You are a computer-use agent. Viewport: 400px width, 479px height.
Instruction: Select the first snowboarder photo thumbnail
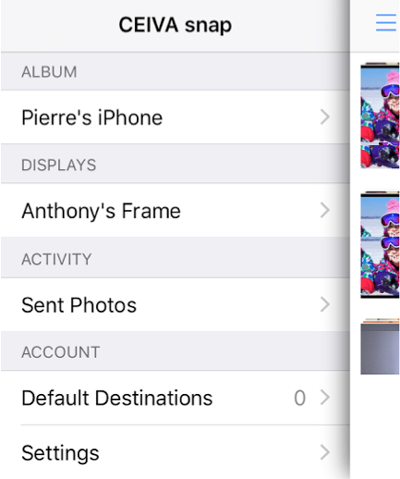click(x=380, y=115)
